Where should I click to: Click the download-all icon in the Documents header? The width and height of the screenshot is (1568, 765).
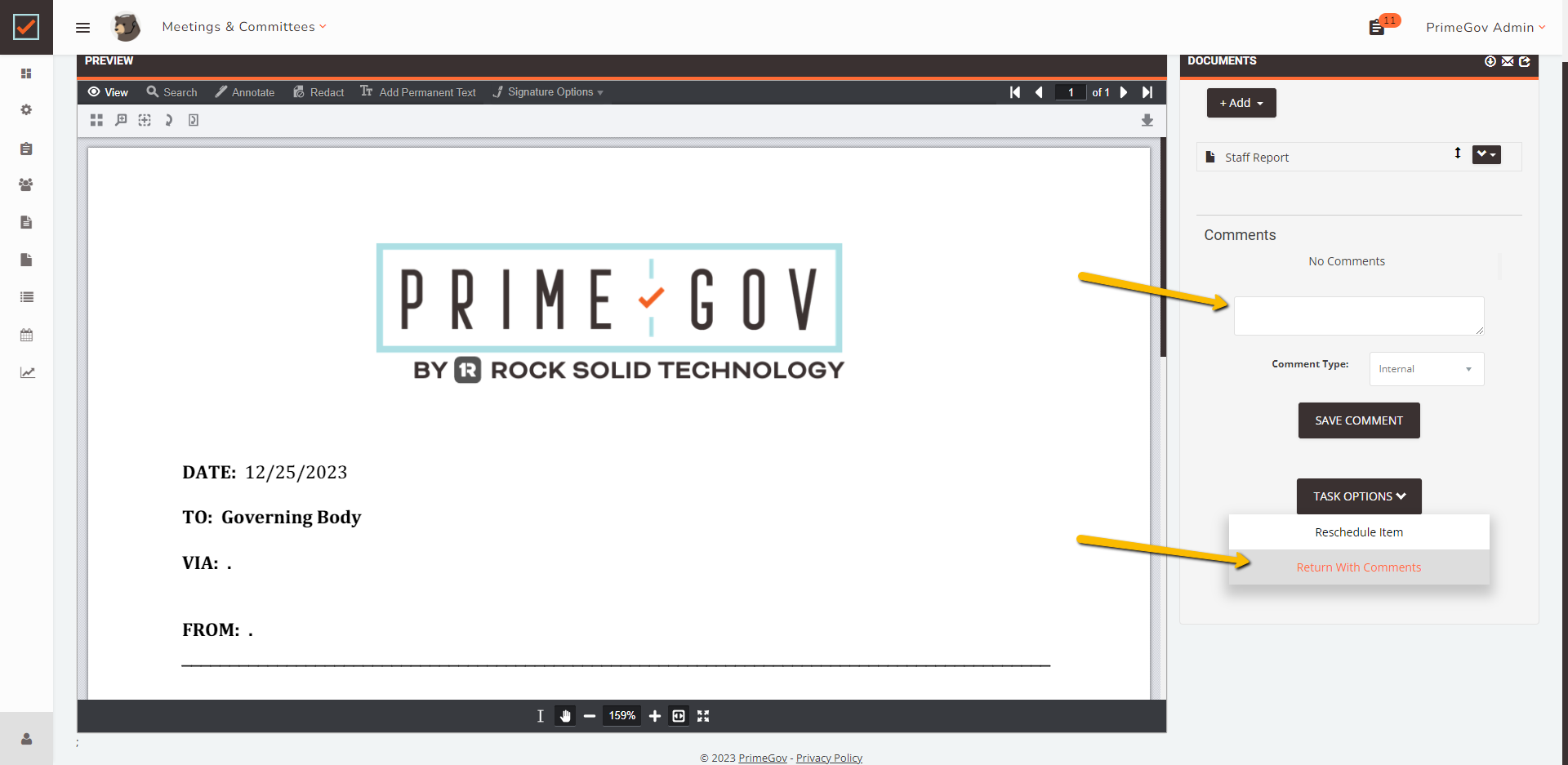(x=1490, y=61)
